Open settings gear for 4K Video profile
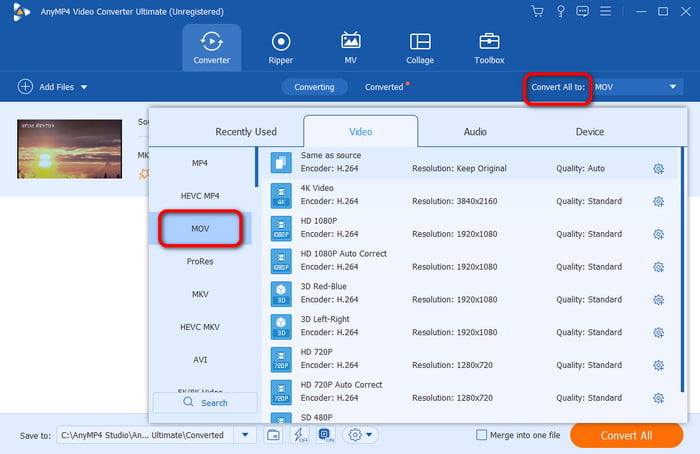700x454 pixels. tap(658, 201)
